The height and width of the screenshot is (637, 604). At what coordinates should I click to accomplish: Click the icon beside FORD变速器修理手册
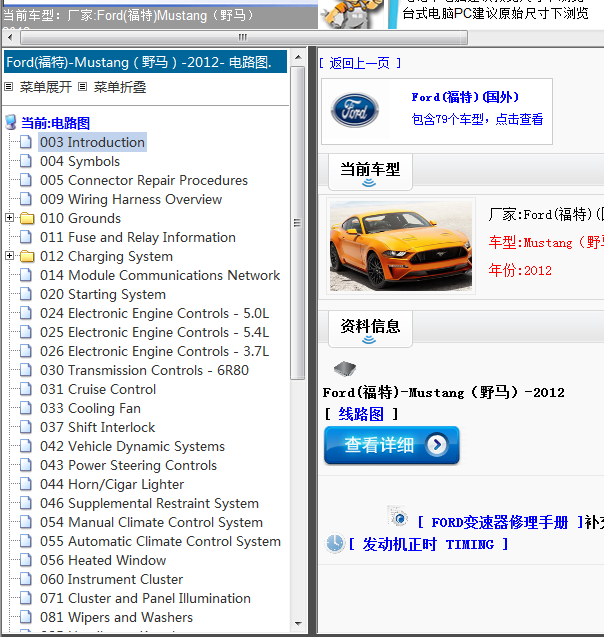tap(398, 517)
